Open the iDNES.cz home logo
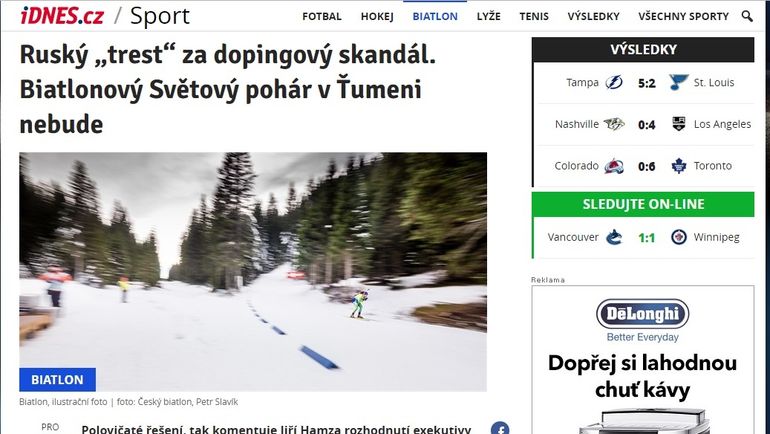 [x=62, y=16]
